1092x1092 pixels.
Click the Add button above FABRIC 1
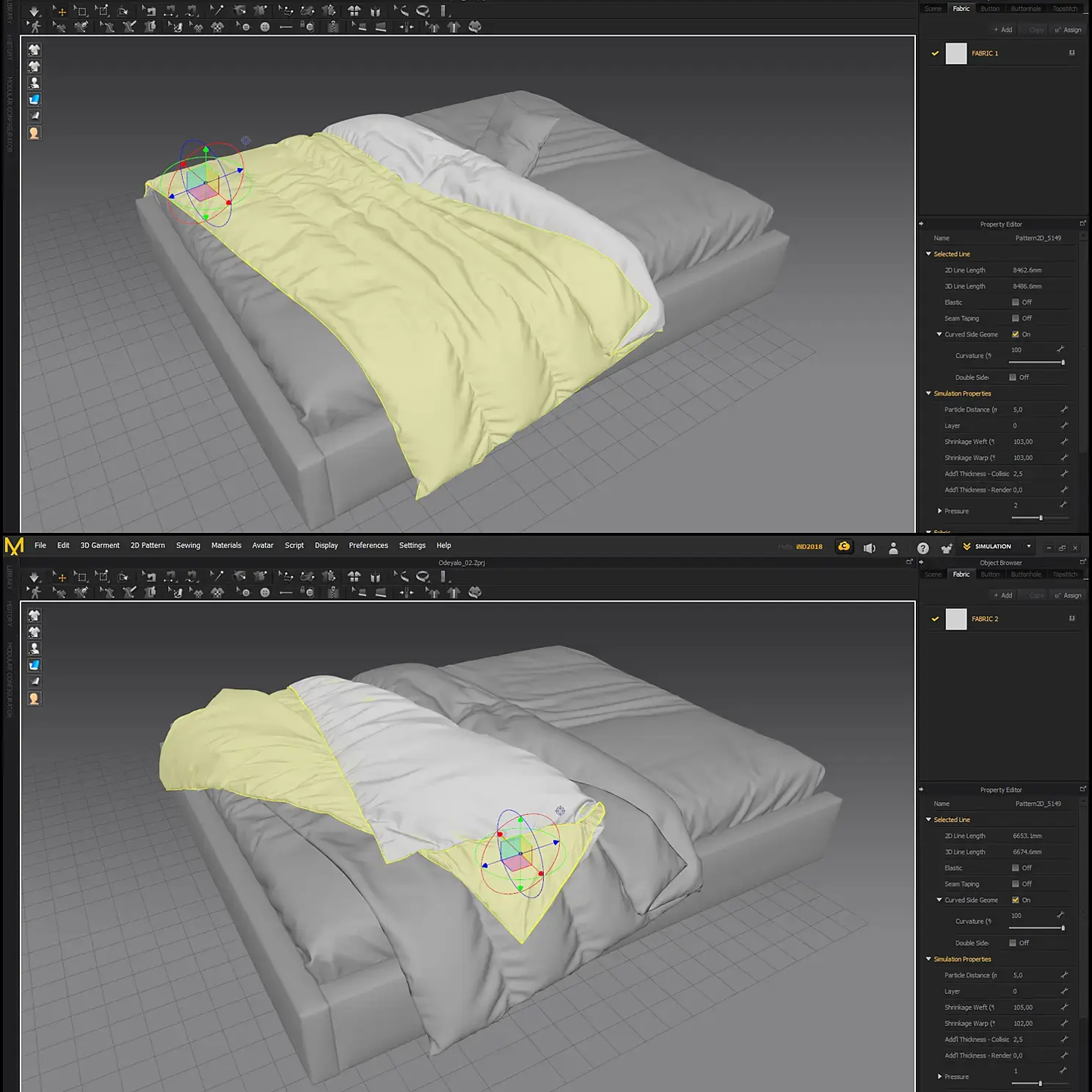tap(1003, 29)
